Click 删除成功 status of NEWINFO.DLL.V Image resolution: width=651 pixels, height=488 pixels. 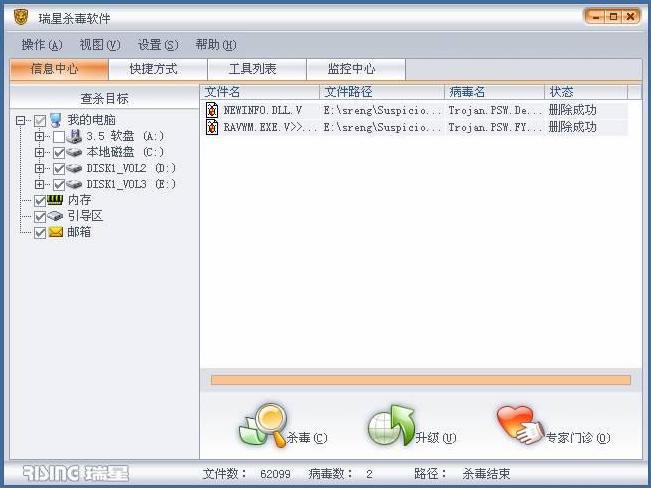point(573,110)
